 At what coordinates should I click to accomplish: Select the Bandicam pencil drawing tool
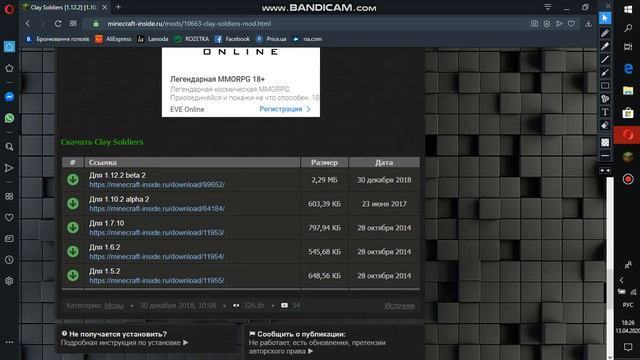coord(605,33)
